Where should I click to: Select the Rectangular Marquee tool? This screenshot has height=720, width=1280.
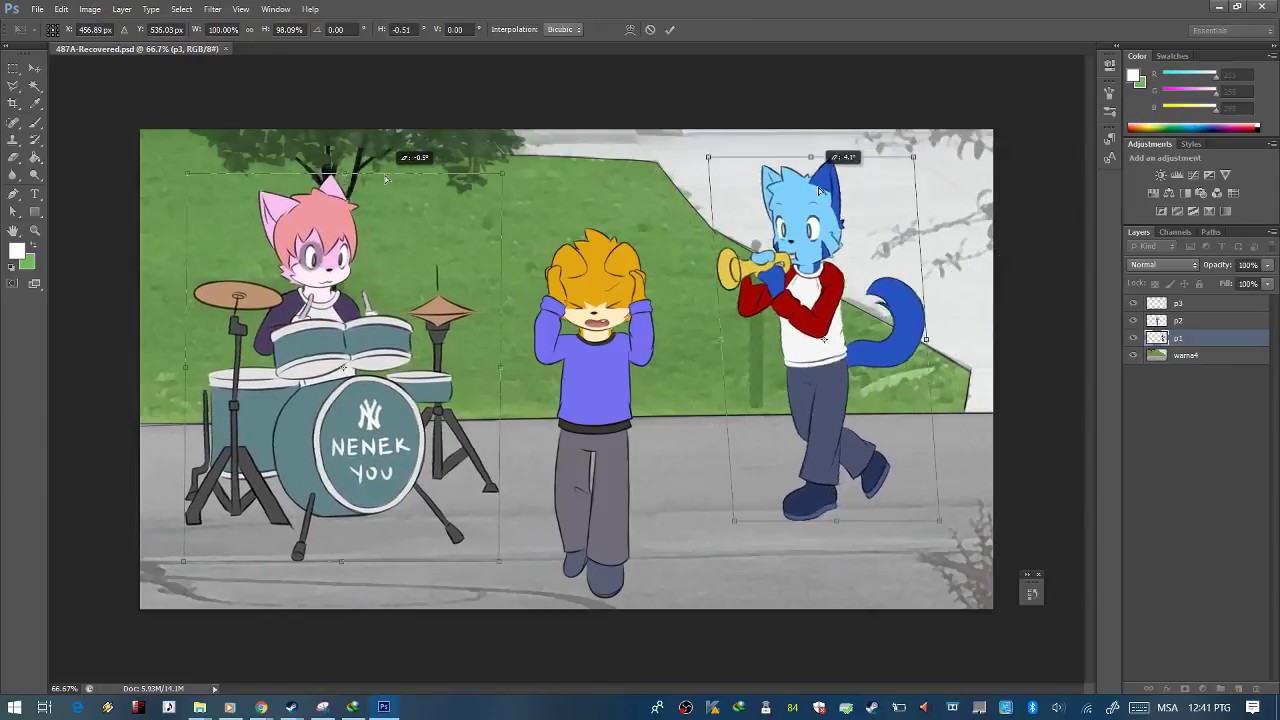(13, 68)
